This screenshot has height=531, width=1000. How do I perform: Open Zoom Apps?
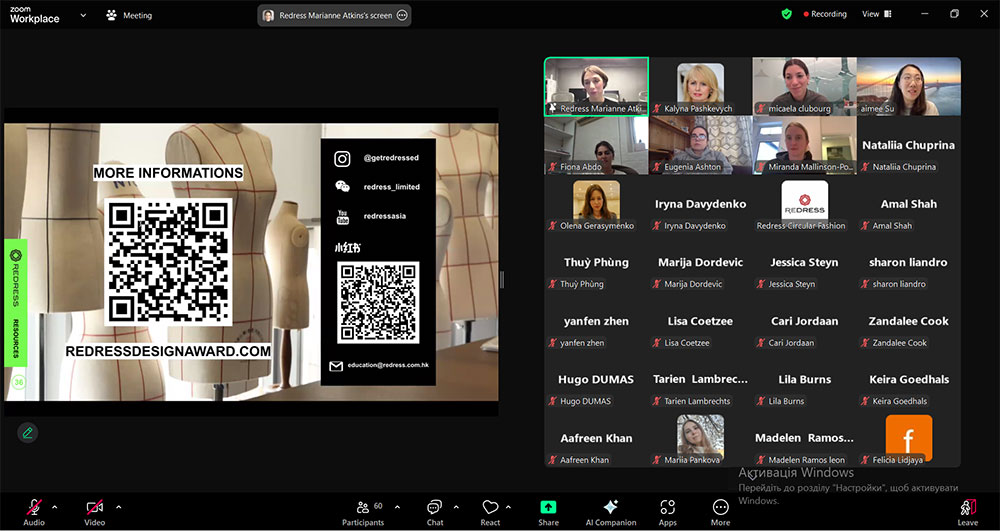click(668, 513)
